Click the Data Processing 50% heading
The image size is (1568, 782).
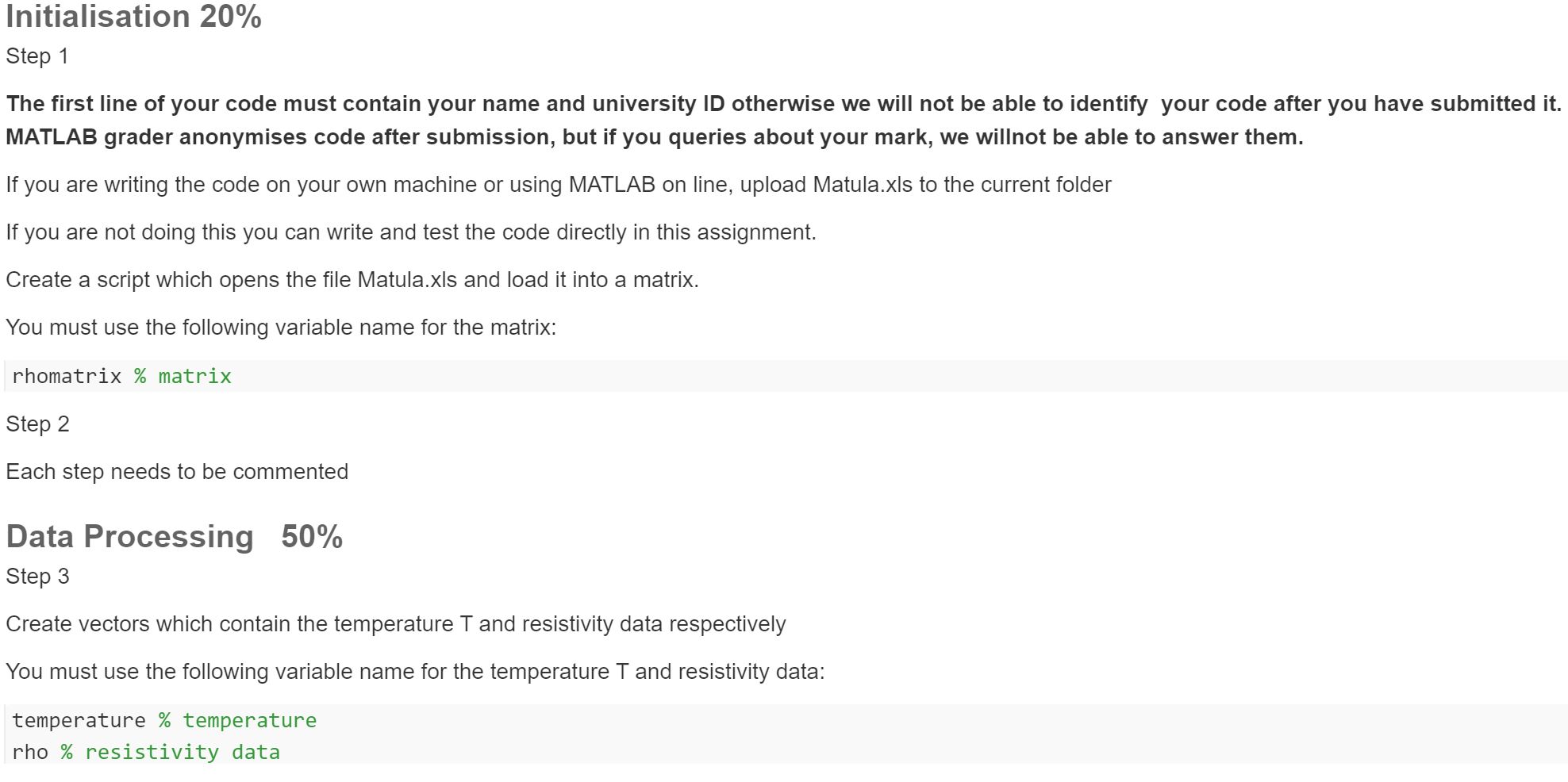pos(174,537)
